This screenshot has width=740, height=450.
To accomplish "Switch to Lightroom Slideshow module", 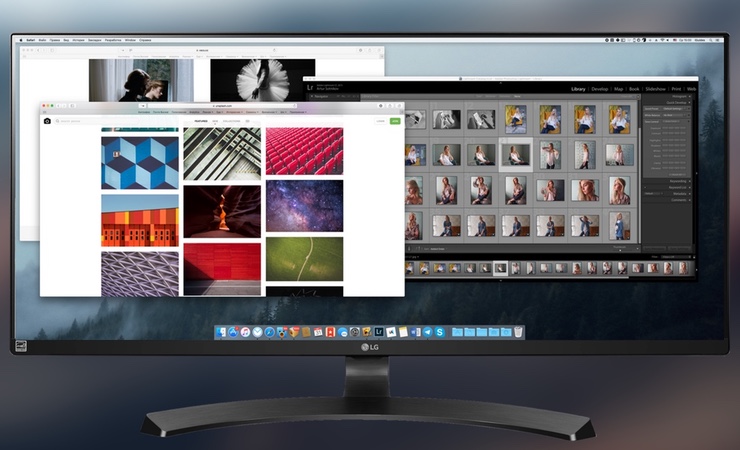I will [655, 89].
